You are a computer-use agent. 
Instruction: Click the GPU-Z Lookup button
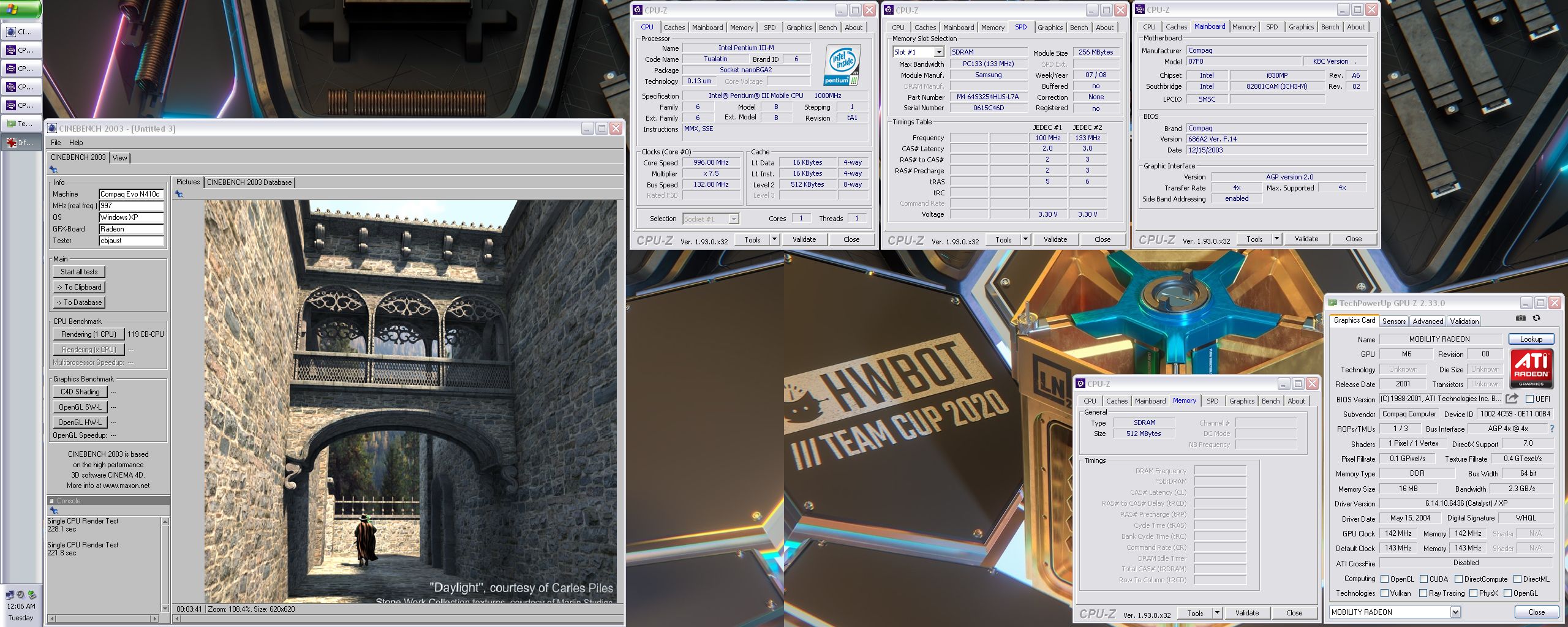[x=1531, y=339]
